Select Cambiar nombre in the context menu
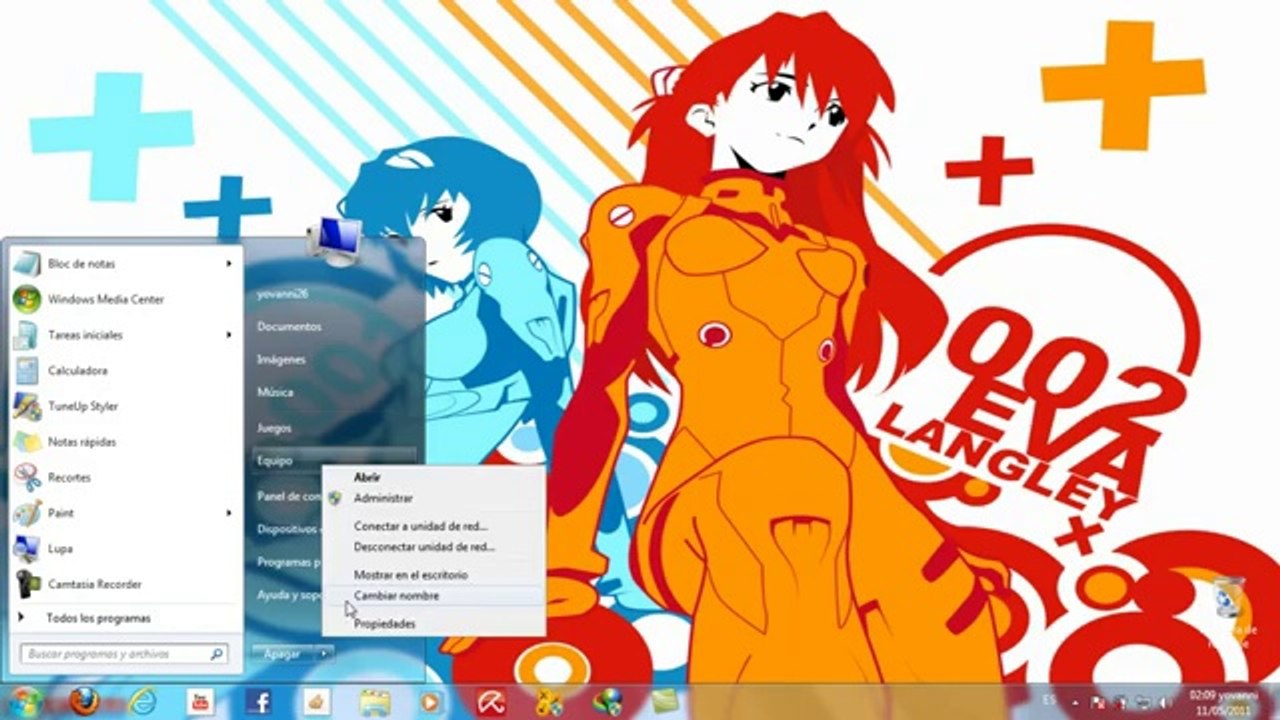 tap(433, 596)
